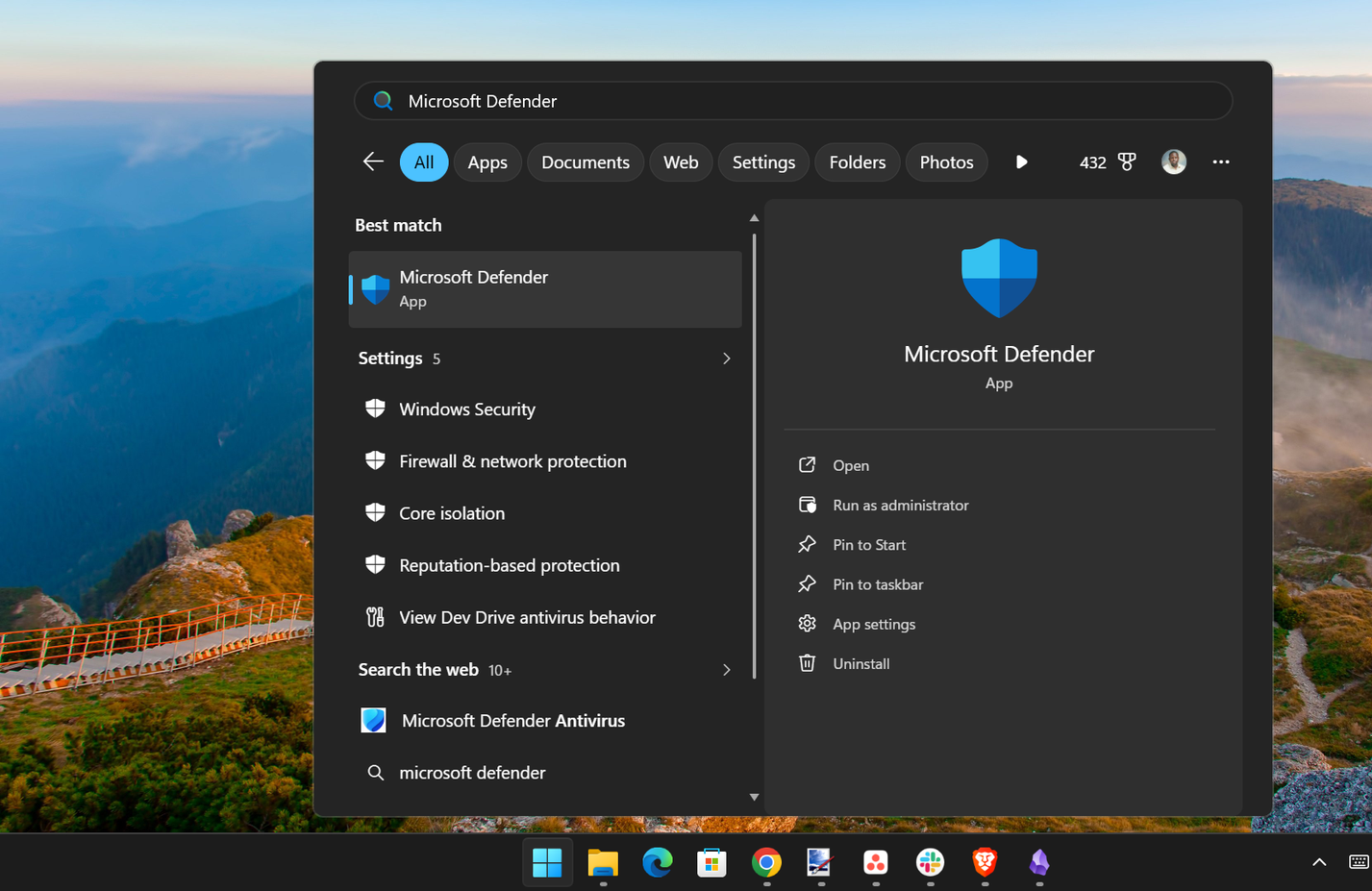Click the Dev Drive antivirus tools icon

[x=375, y=617]
